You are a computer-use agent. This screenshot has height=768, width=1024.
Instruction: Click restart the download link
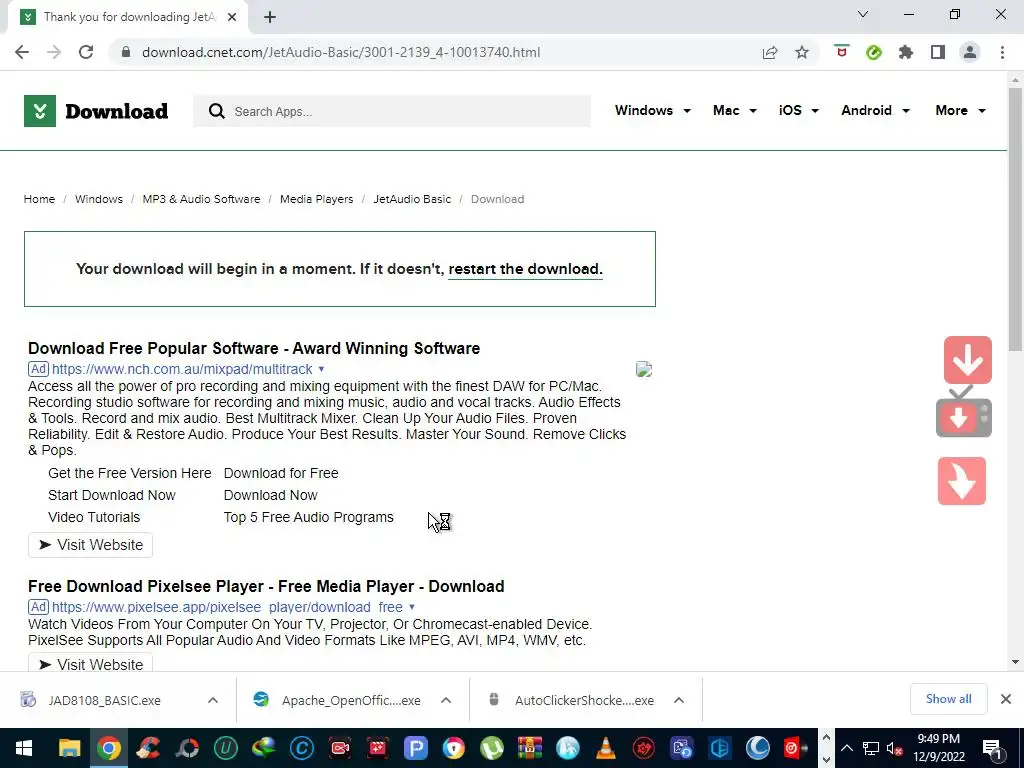[525, 269]
